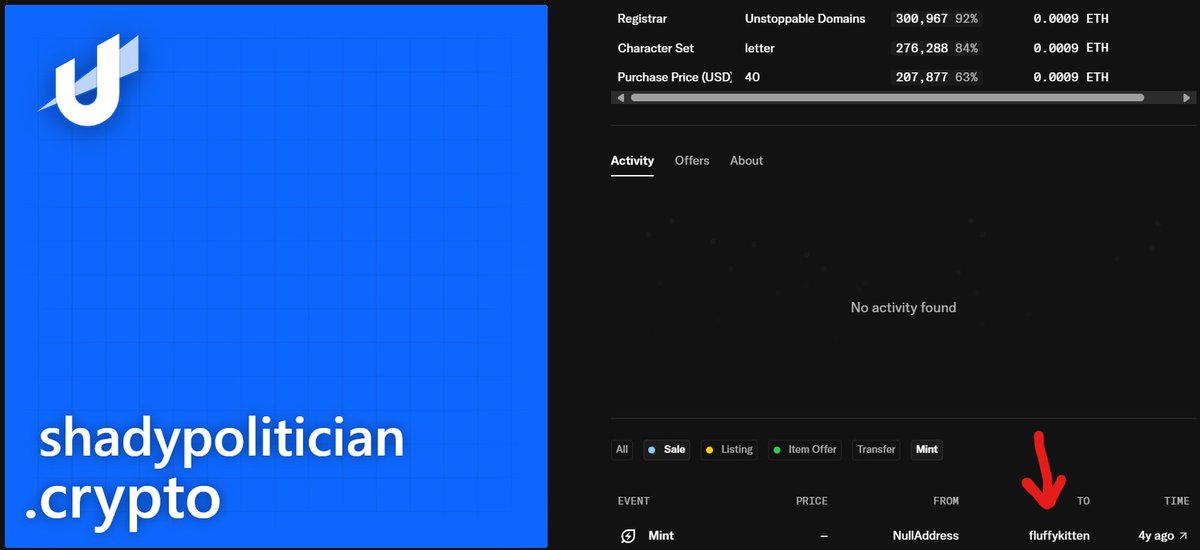The height and width of the screenshot is (550, 1200).
Task: Click the right scroll arrow of traits table
Action: 1187,98
